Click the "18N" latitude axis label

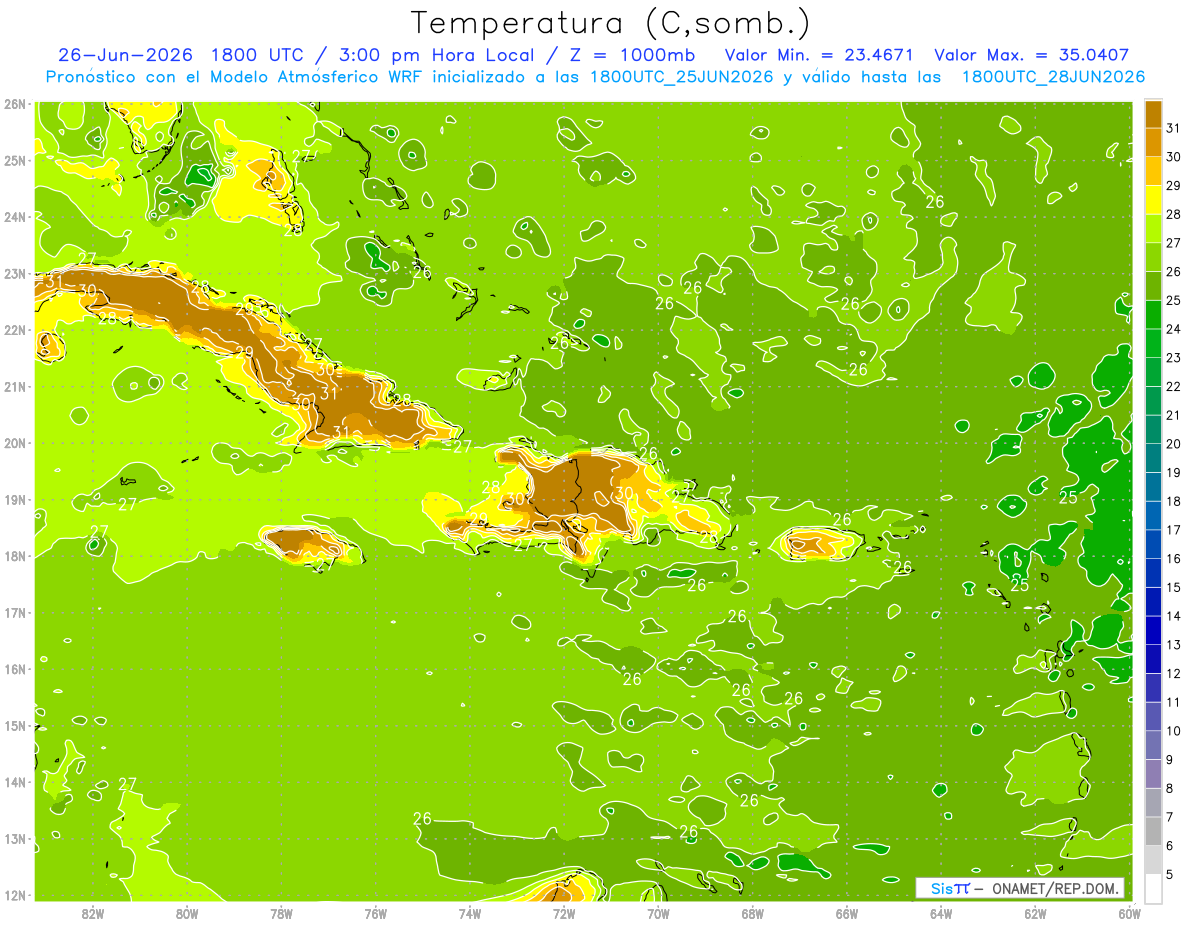(15, 556)
